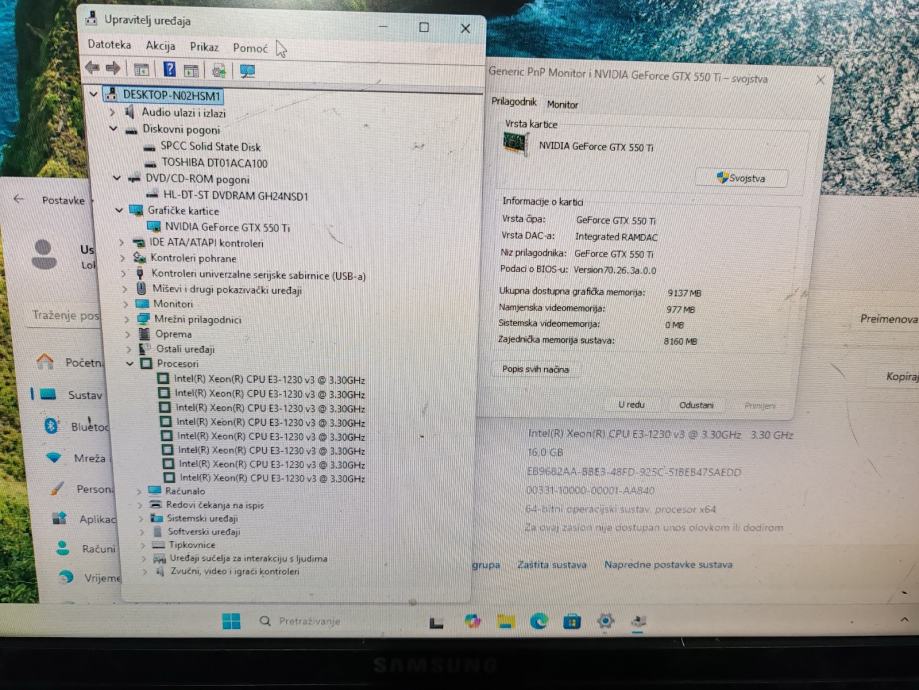Select Računalo category
This screenshot has width=919, height=690.
185,491
